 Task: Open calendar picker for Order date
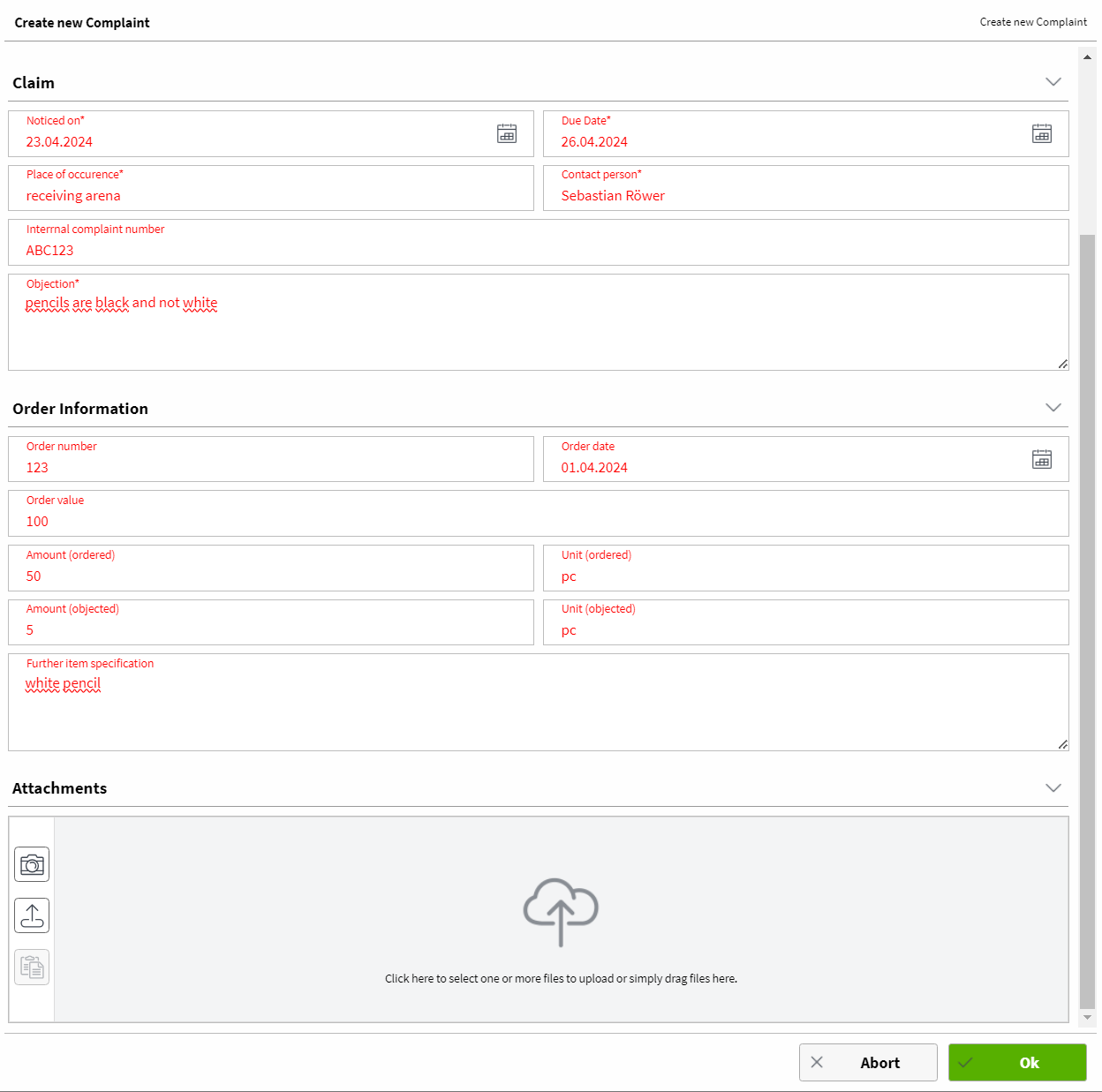(1042, 459)
